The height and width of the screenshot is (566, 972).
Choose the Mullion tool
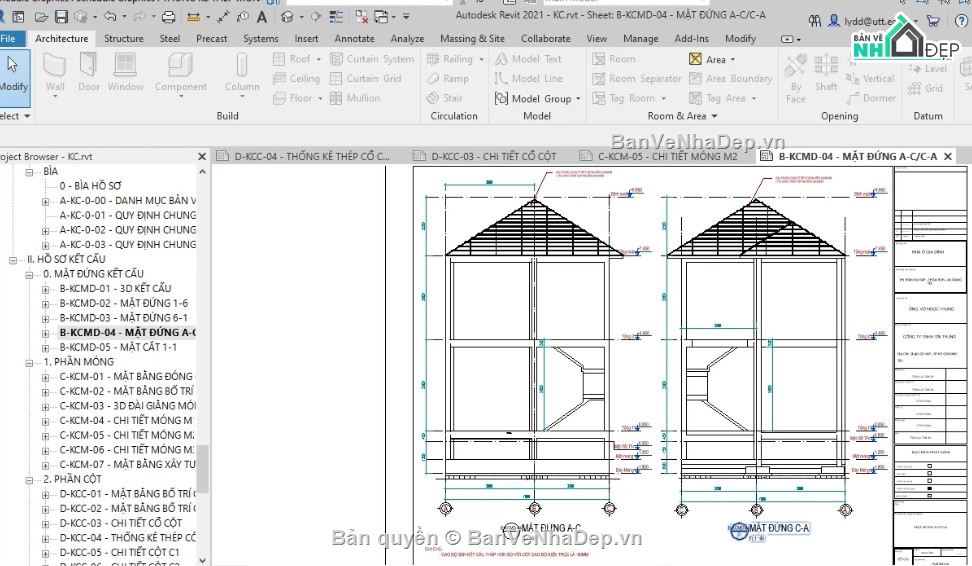coord(355,98)
